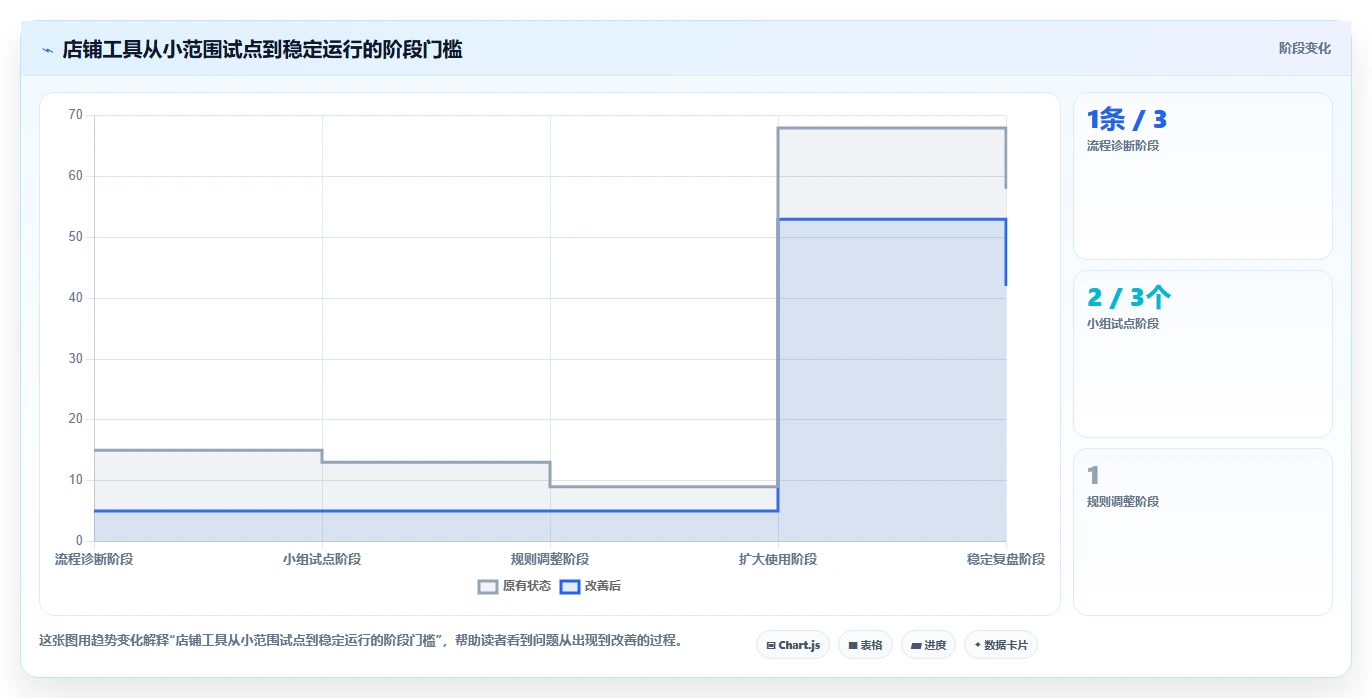The width and height of the screenshot is (1372, 698).
Task: Click the y-axis value 70
Action: click(x=75, y=115)
